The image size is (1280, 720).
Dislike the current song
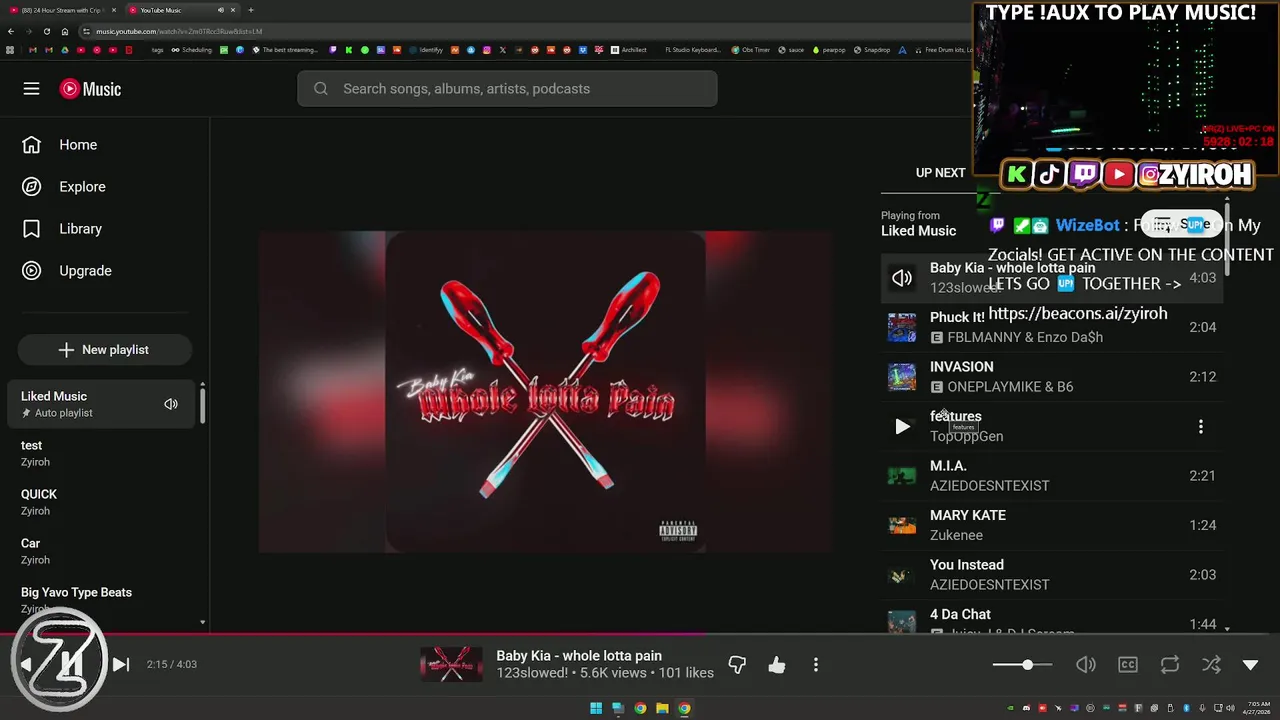737,665
